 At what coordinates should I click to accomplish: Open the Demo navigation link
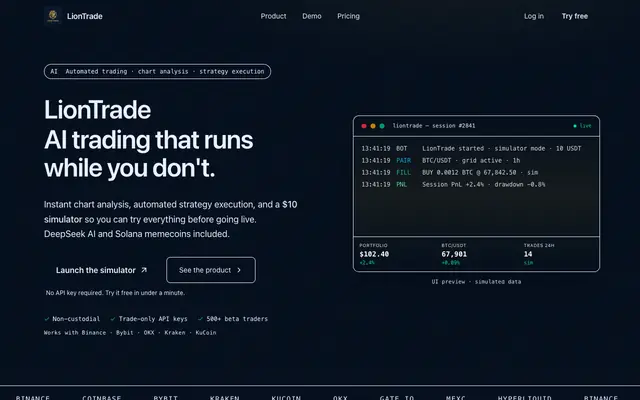pos(312,16)
